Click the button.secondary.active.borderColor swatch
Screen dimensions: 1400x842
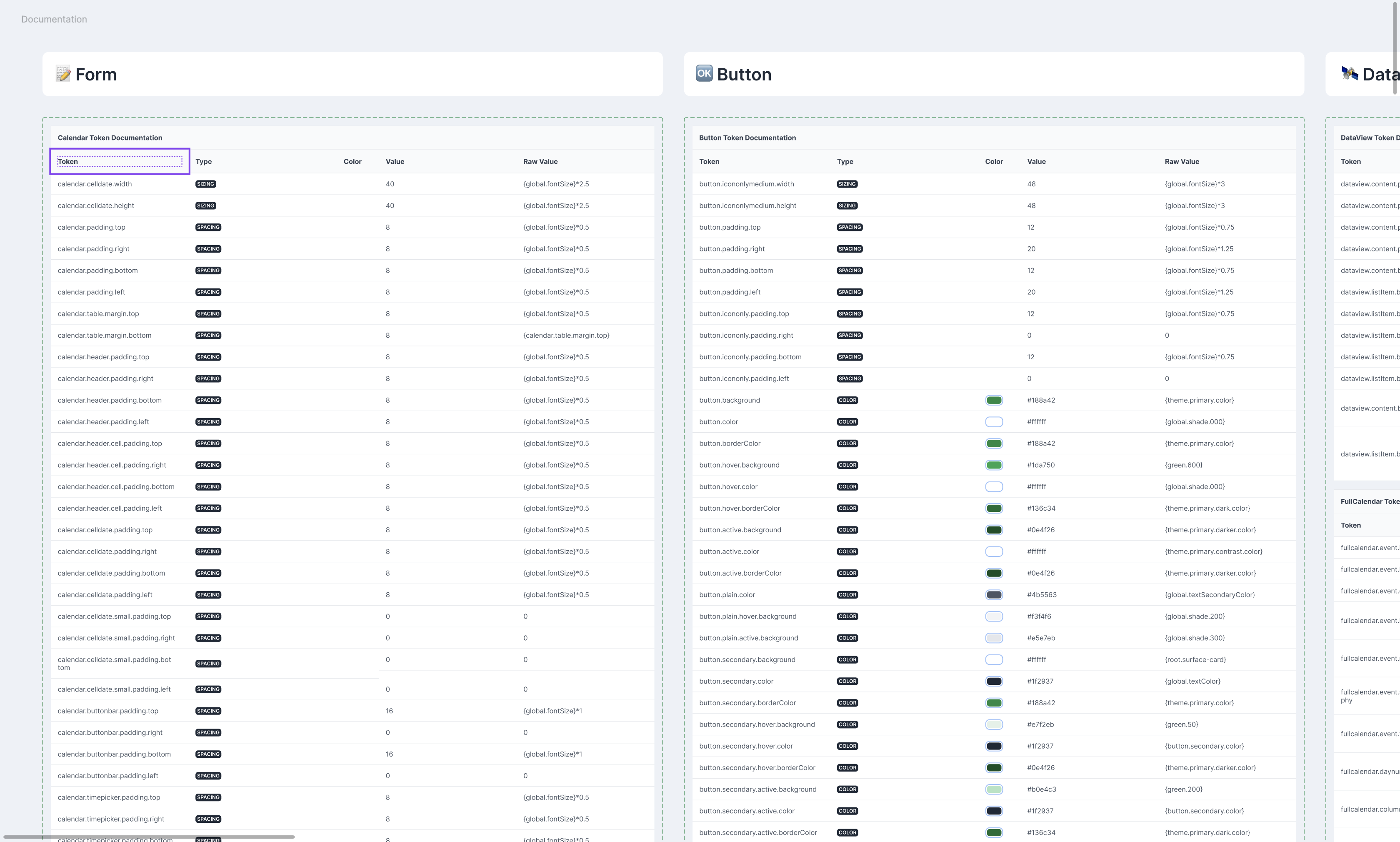click(993, 833)
